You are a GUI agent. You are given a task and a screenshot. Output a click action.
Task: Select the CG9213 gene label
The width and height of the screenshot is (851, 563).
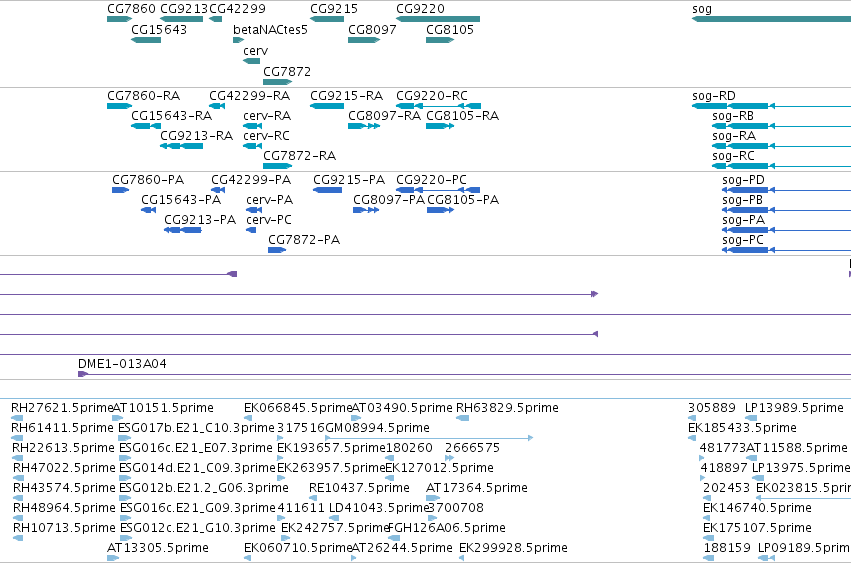[184, 9]
